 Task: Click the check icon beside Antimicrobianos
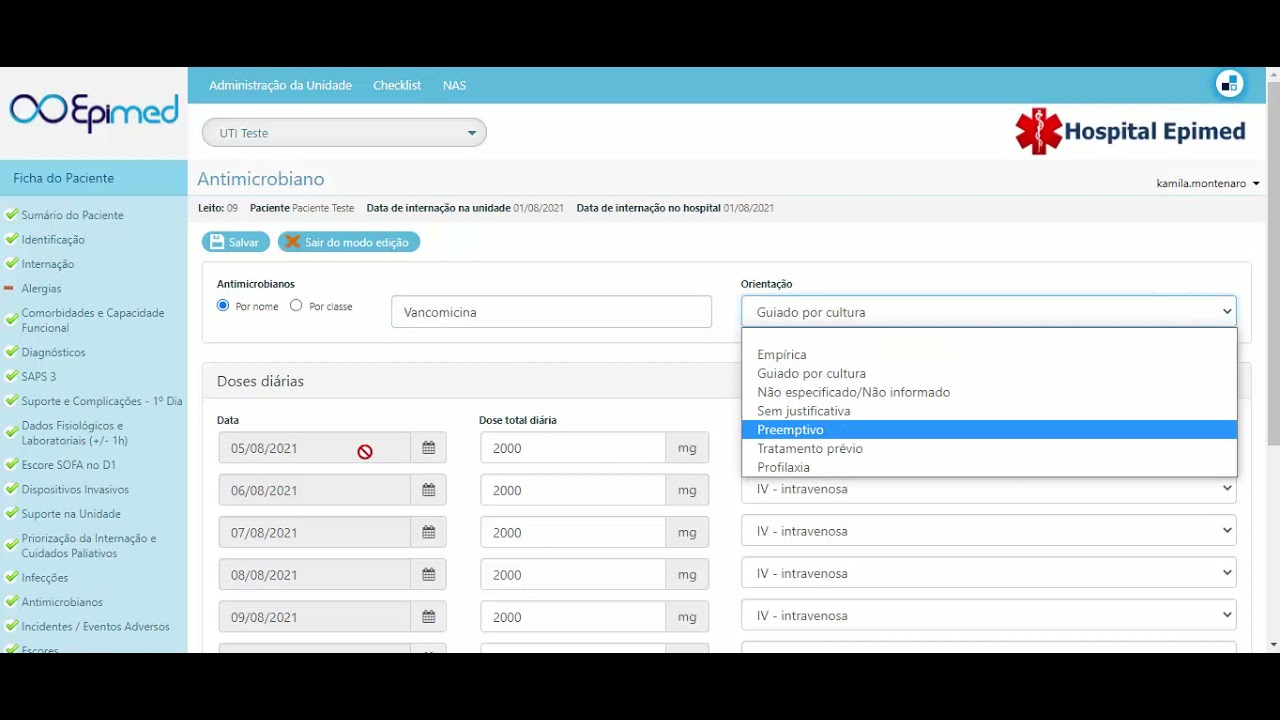tap(11, 602)
